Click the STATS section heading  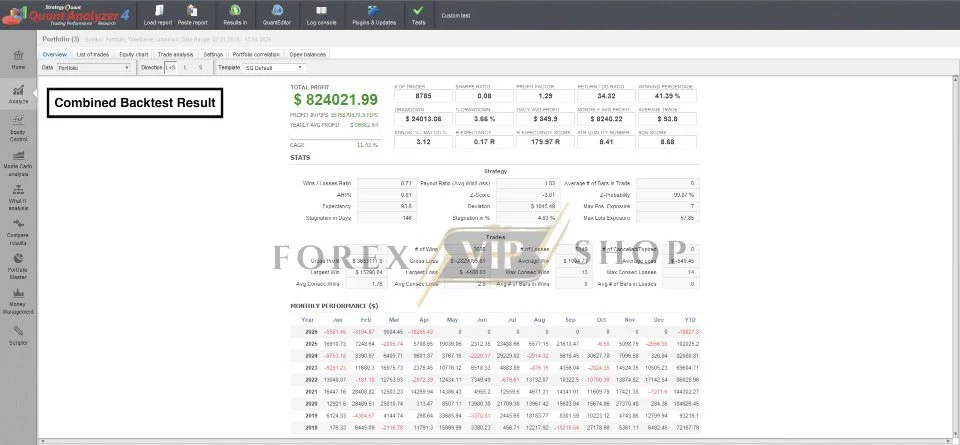300,158
